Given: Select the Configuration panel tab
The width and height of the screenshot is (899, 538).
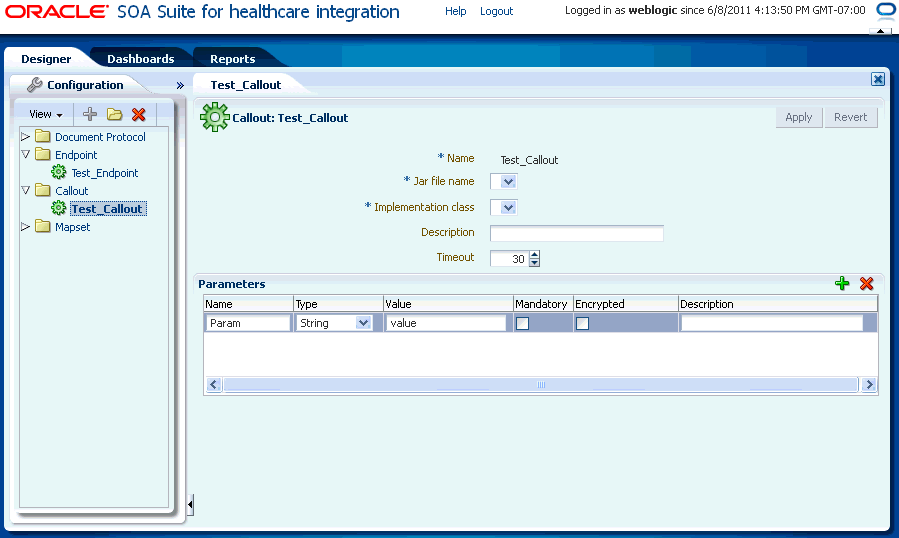Looking at the screenshot, I should pos(85,85).
